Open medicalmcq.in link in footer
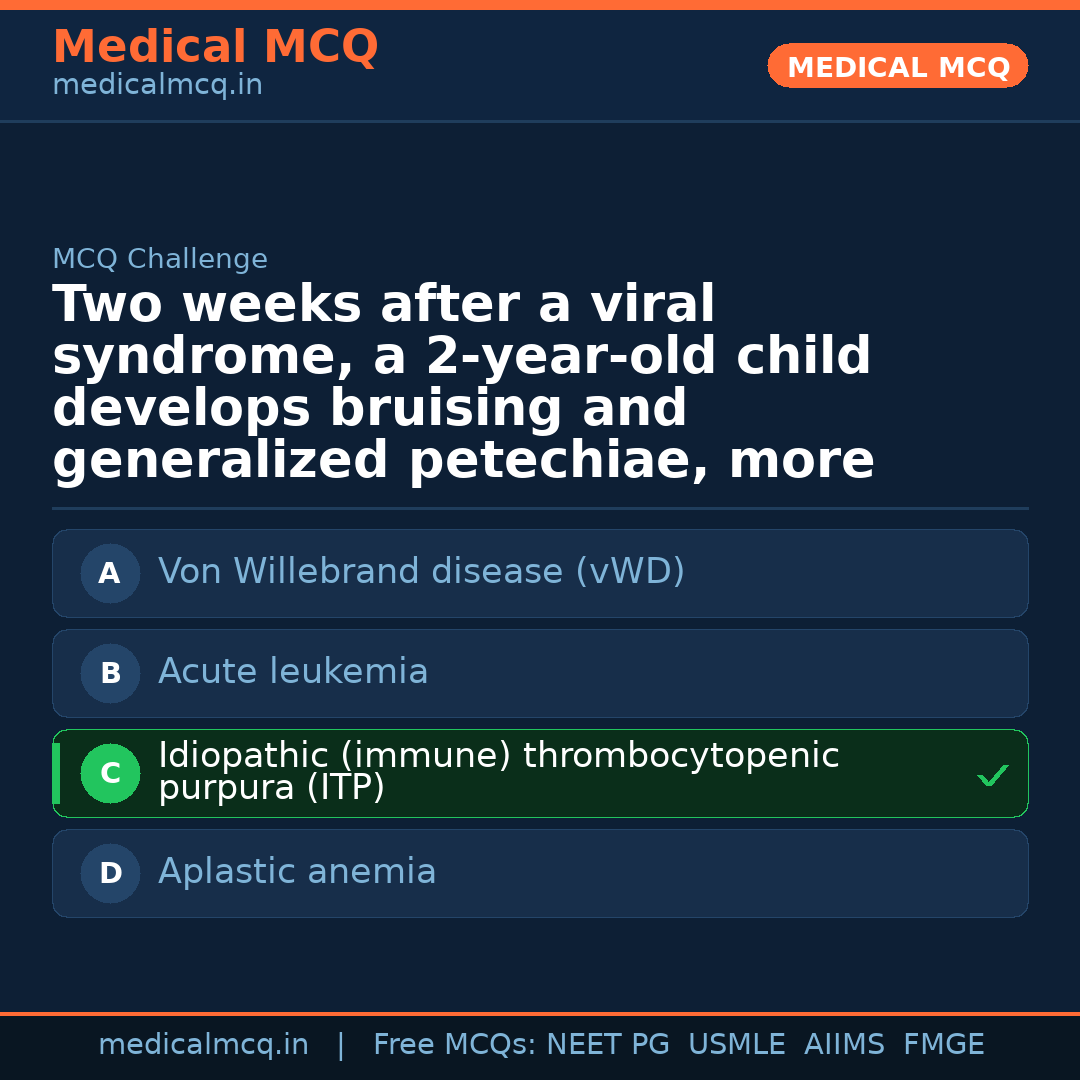Viewport: 1080px width, 1080px height. click(203, 1045)
